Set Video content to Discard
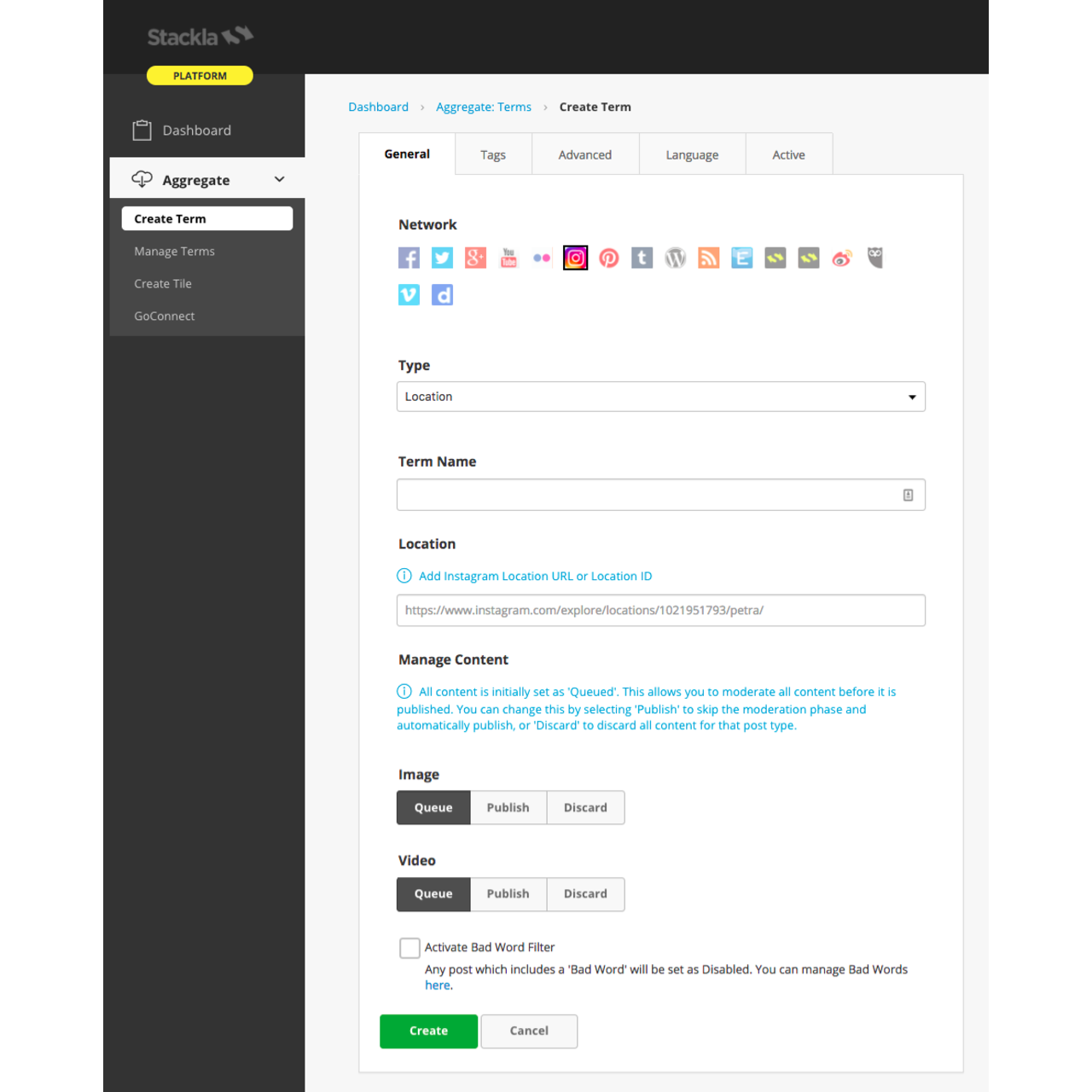The image size is (1092, 1092). tap(585, 894)
